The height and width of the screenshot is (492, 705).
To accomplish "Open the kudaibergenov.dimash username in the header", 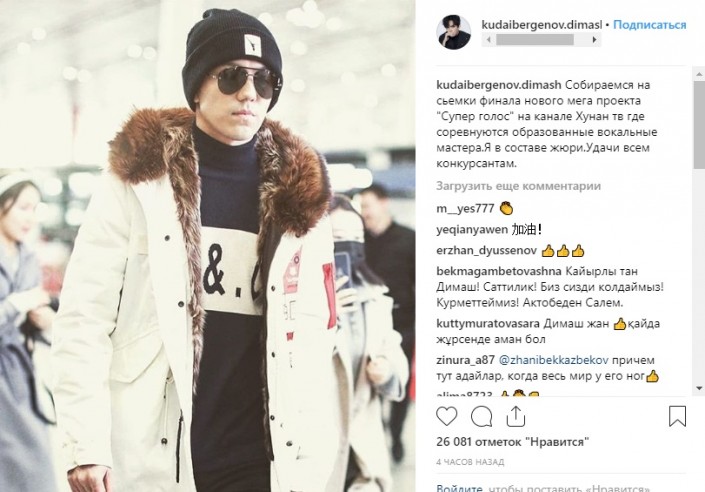I will (541, 25).
